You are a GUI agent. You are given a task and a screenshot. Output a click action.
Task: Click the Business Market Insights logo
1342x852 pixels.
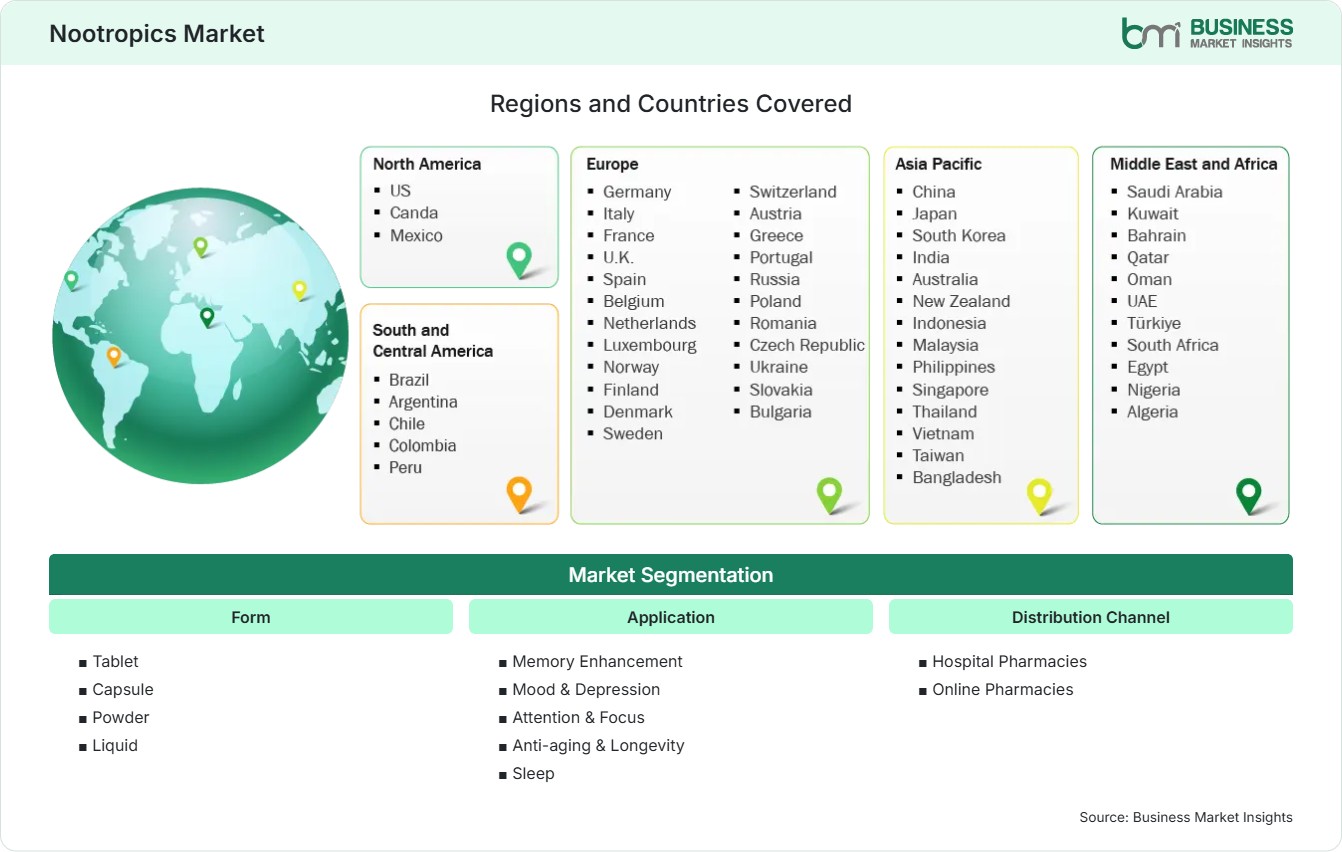tap(1207, 33)
